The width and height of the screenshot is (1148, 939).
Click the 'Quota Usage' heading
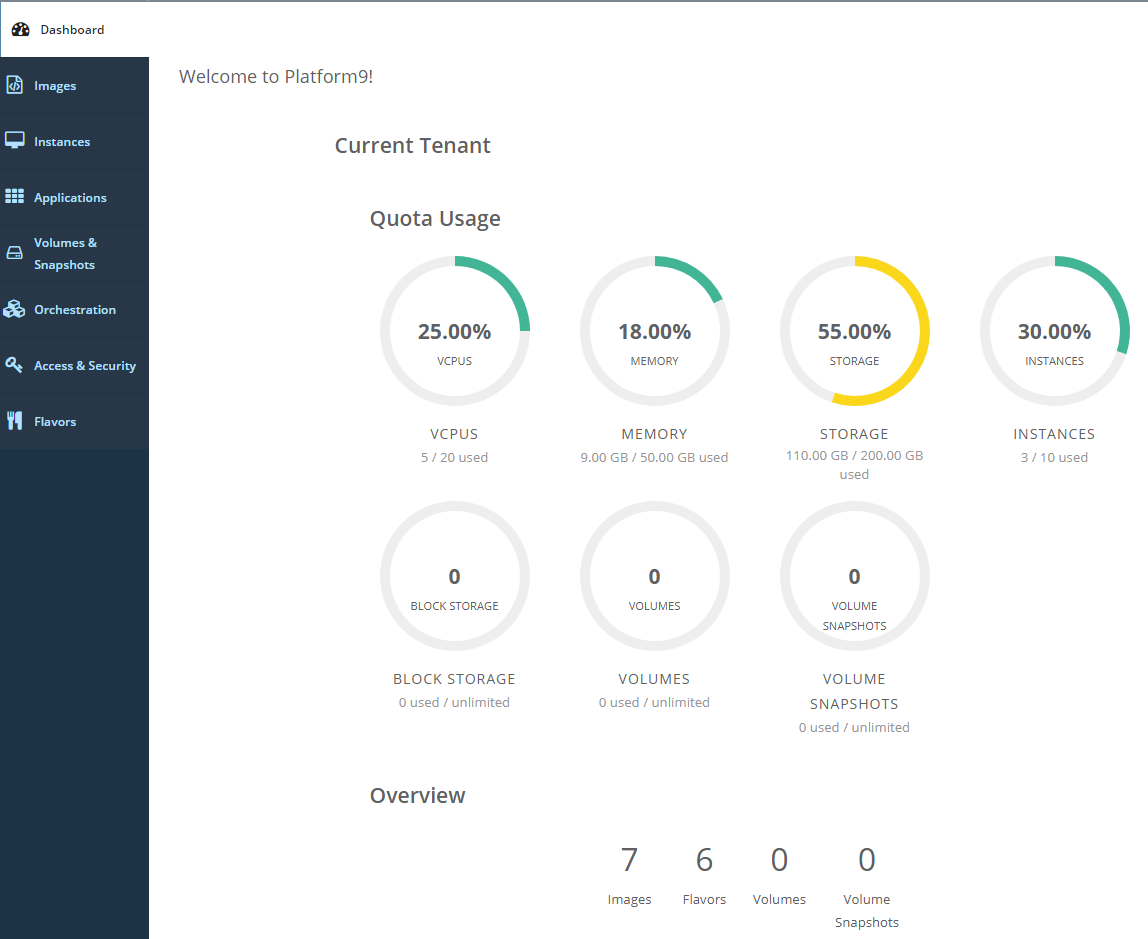pos(435,219)
